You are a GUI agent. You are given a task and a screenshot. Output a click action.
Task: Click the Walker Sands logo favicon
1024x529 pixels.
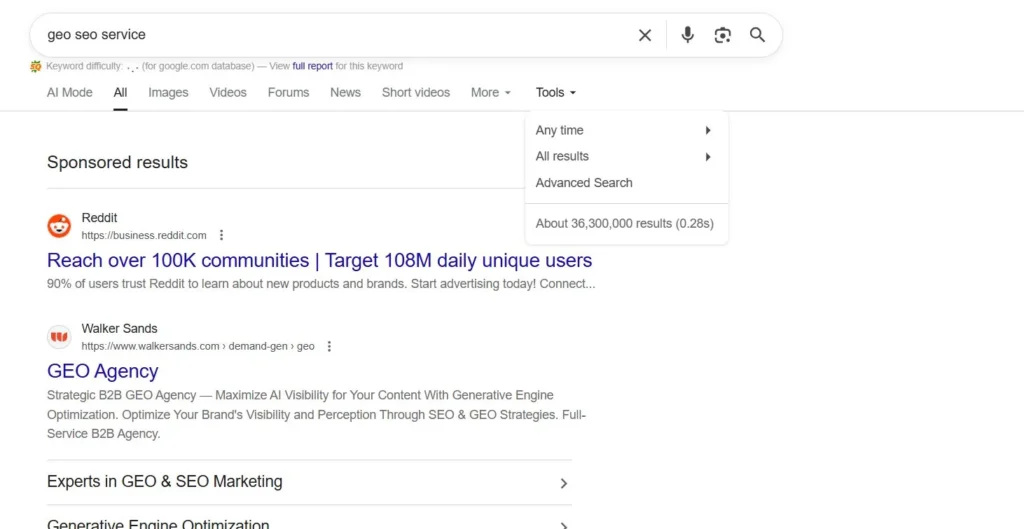pos(59,337)
